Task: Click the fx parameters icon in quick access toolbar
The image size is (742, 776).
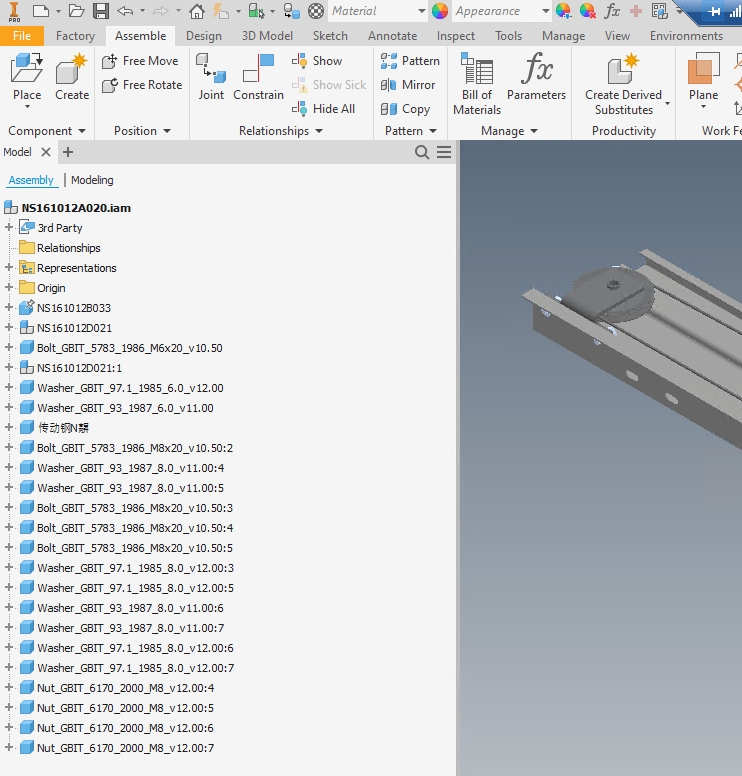Action: (612, 11)
